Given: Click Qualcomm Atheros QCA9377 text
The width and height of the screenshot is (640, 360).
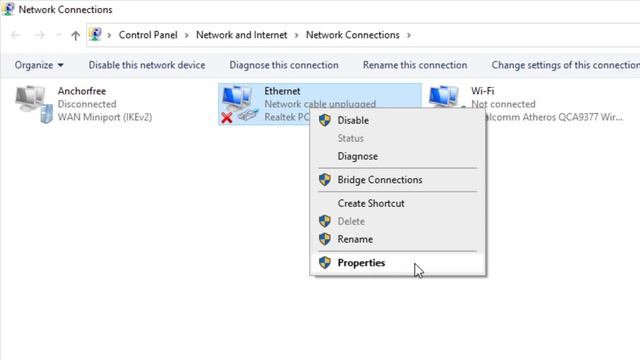Looking at the screenshot, I should coord(554,117).
